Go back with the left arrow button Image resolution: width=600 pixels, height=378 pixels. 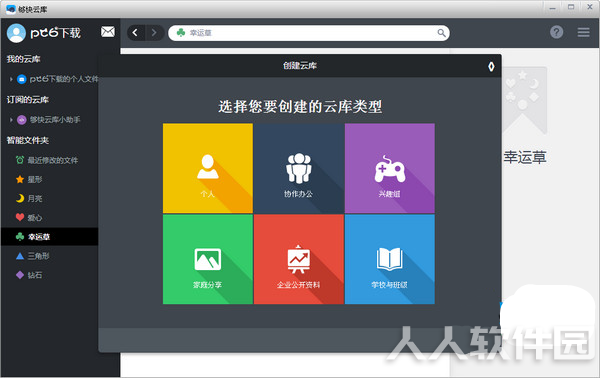pyautogui.click(x=135, y=33)
